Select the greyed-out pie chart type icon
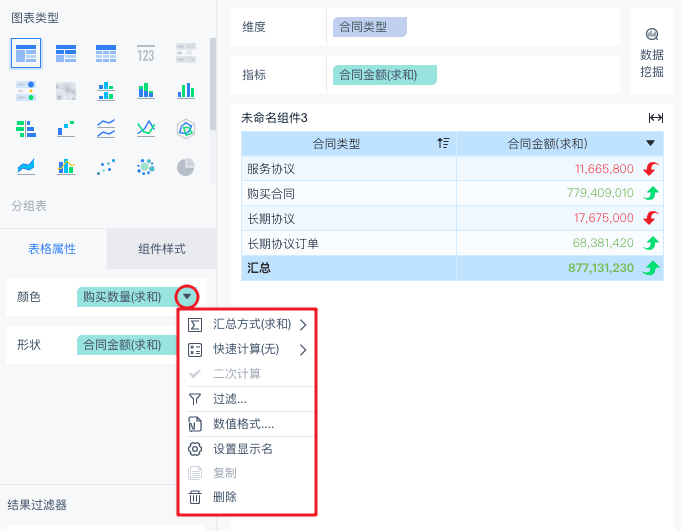Screen dimensions: 681x531 [x=186, y=167]
